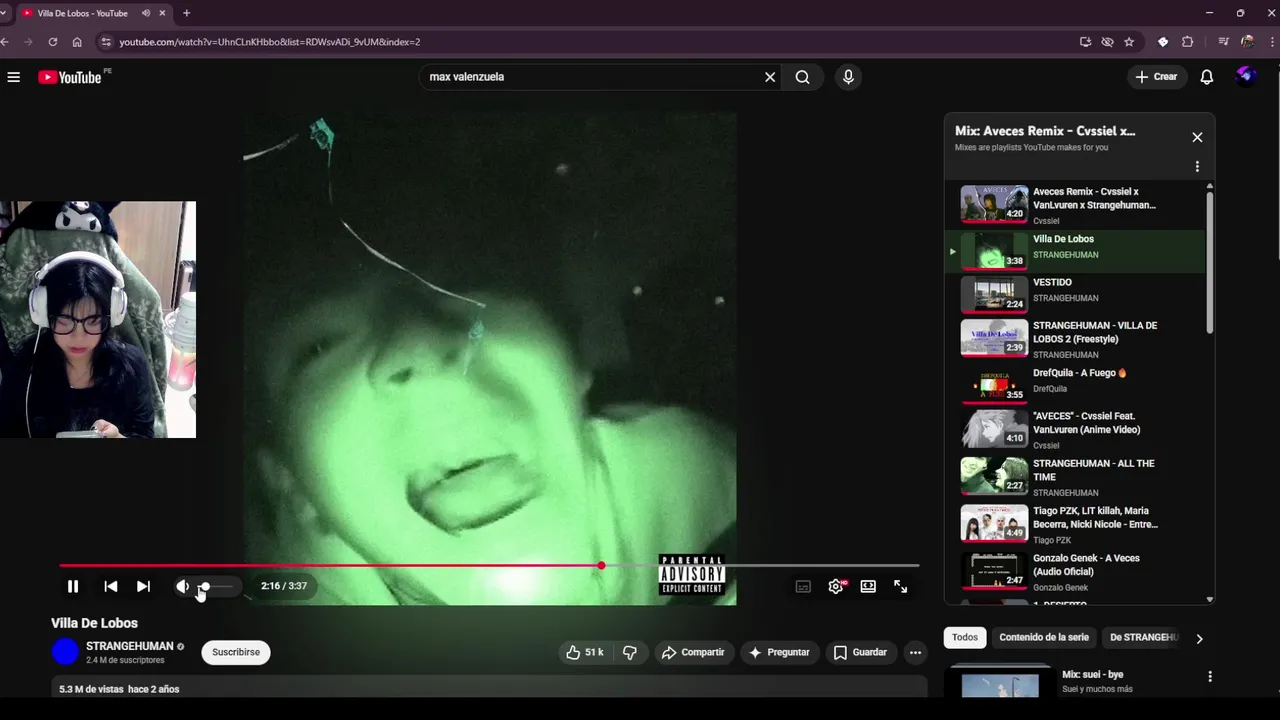Viewport: 1280px width, 720px height.
Task: Open the tab search dropdown
Action: (4, 13)
